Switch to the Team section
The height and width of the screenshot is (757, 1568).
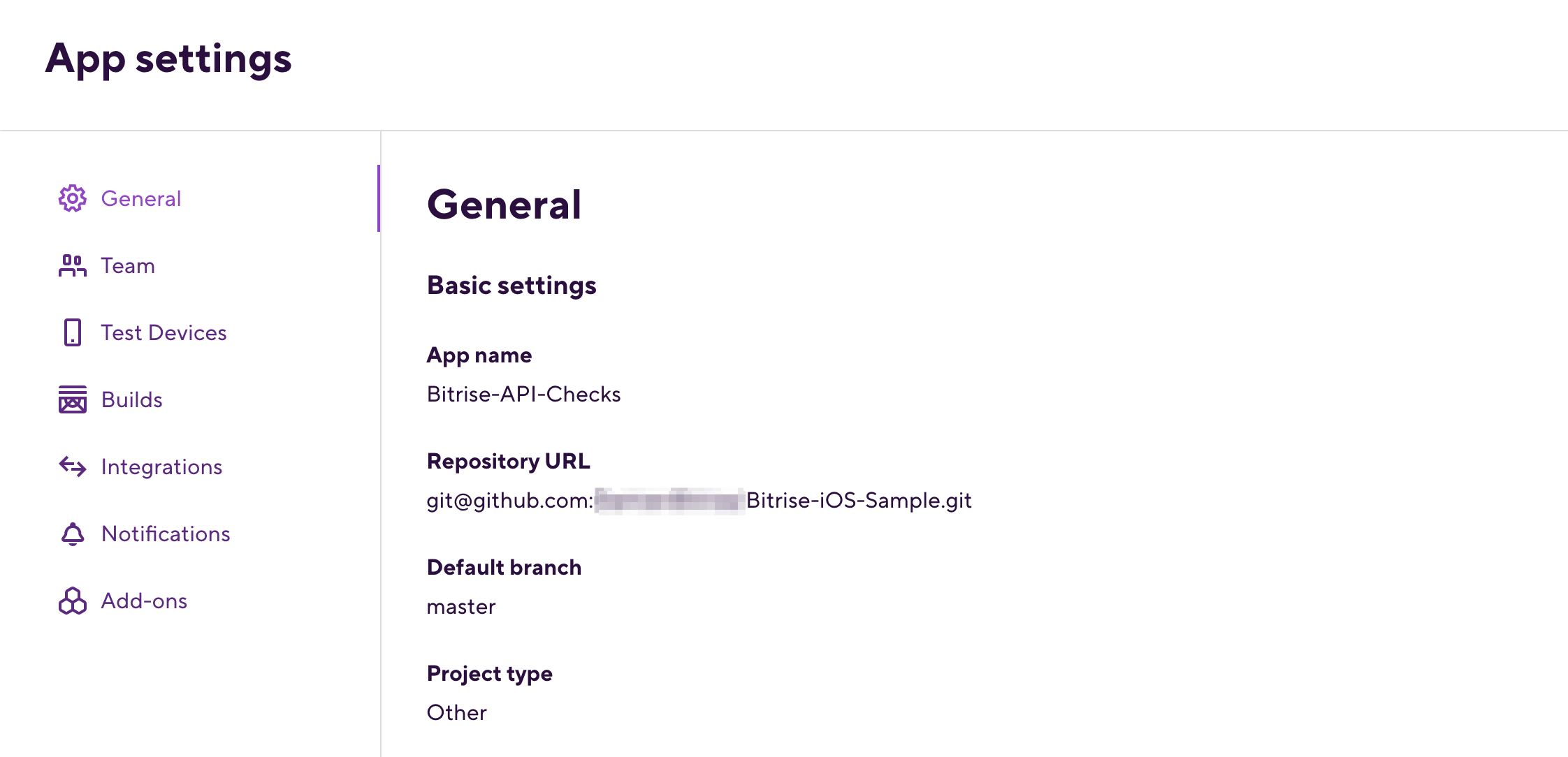click(127, 265)
